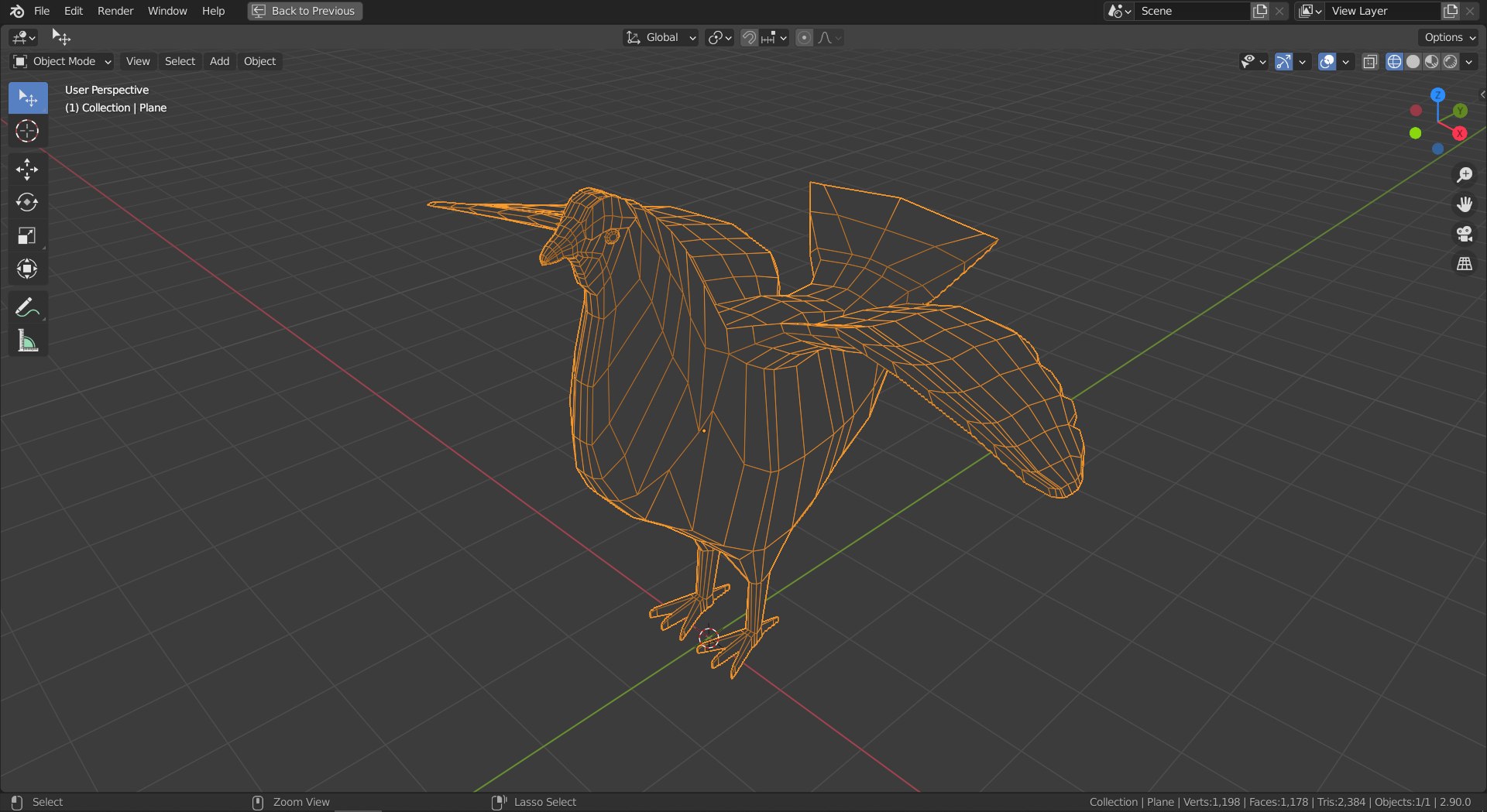Select the Annotate pencil tool

click(x=28, y=307)
